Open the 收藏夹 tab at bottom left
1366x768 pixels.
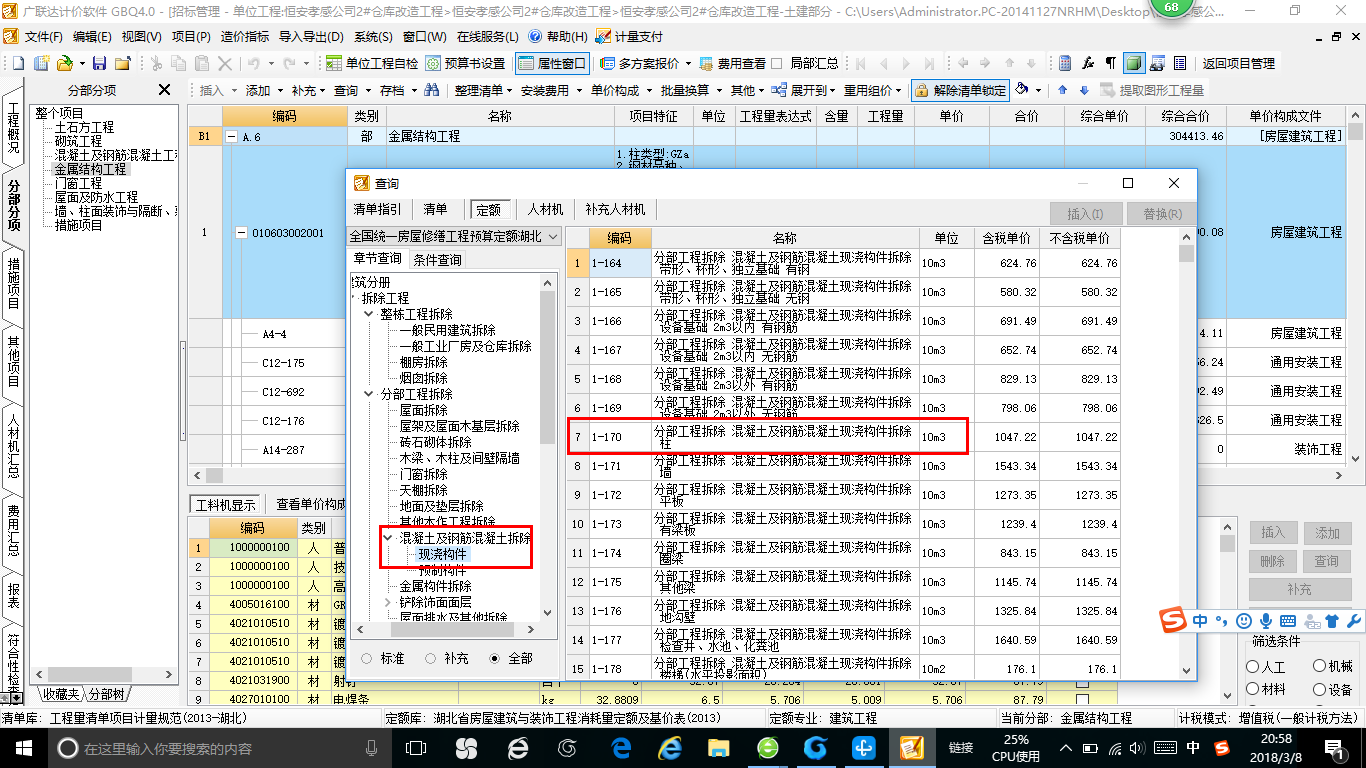point(60,694)
